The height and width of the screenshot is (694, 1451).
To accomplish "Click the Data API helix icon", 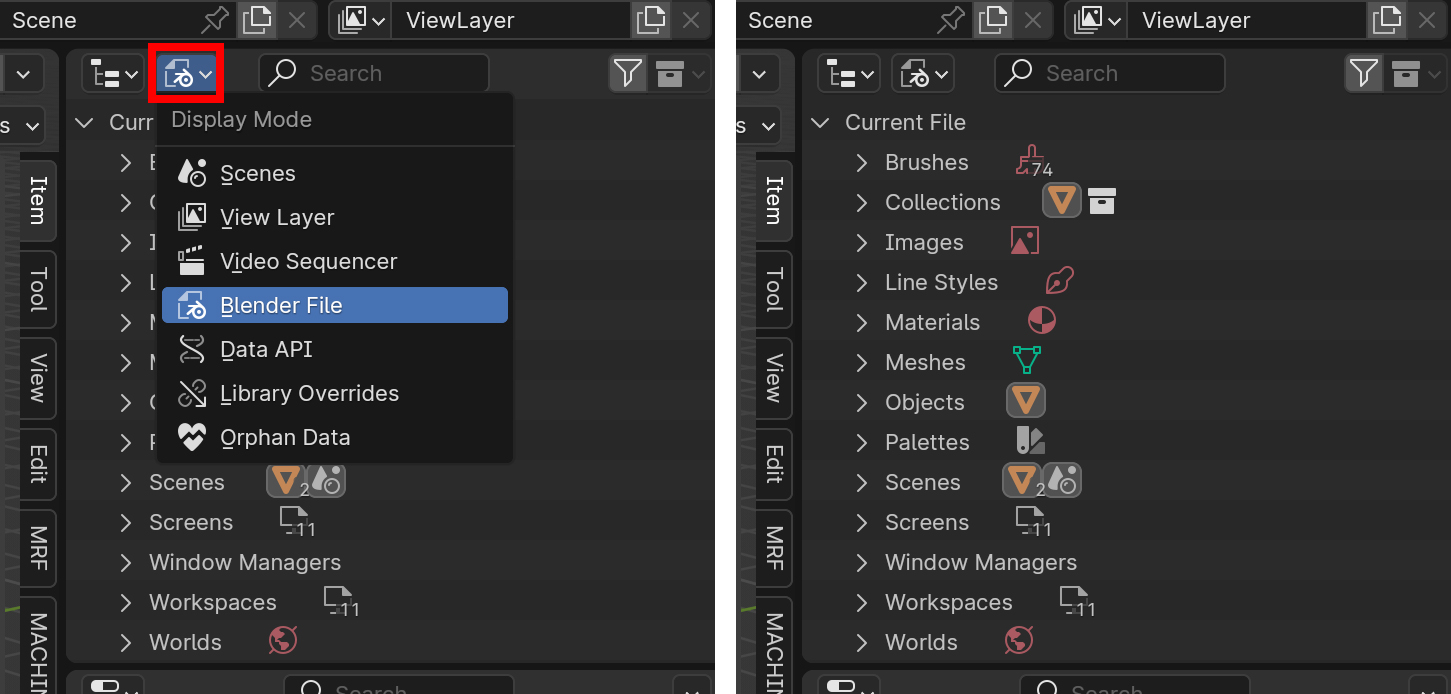I will [x=191, y=349].
